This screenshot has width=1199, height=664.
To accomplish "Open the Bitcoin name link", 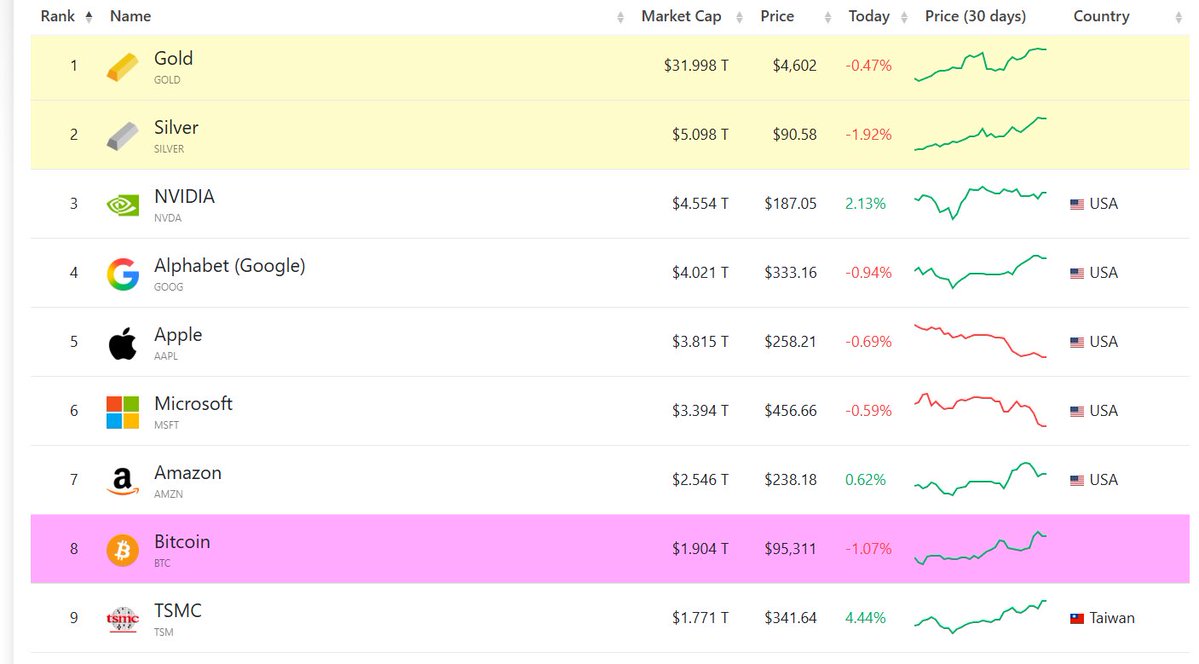I will pyautogui.click(x=182, y=542).
